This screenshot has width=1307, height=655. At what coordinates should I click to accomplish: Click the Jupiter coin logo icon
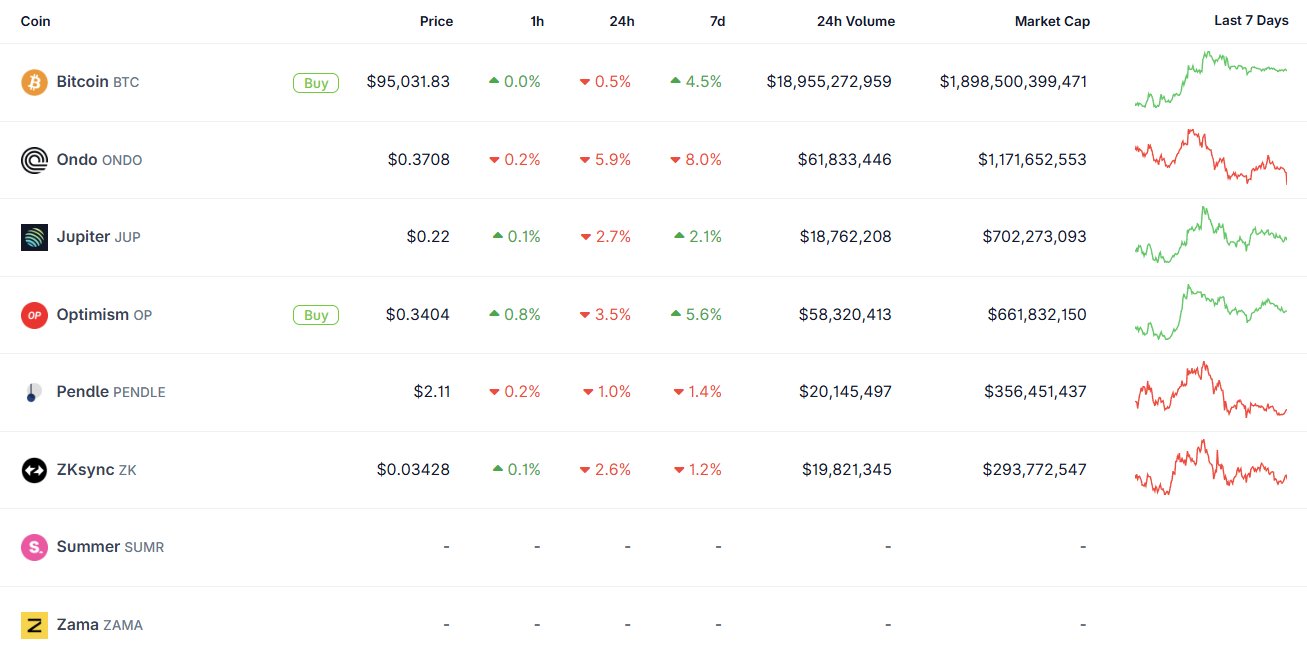(x=34, y=237)
